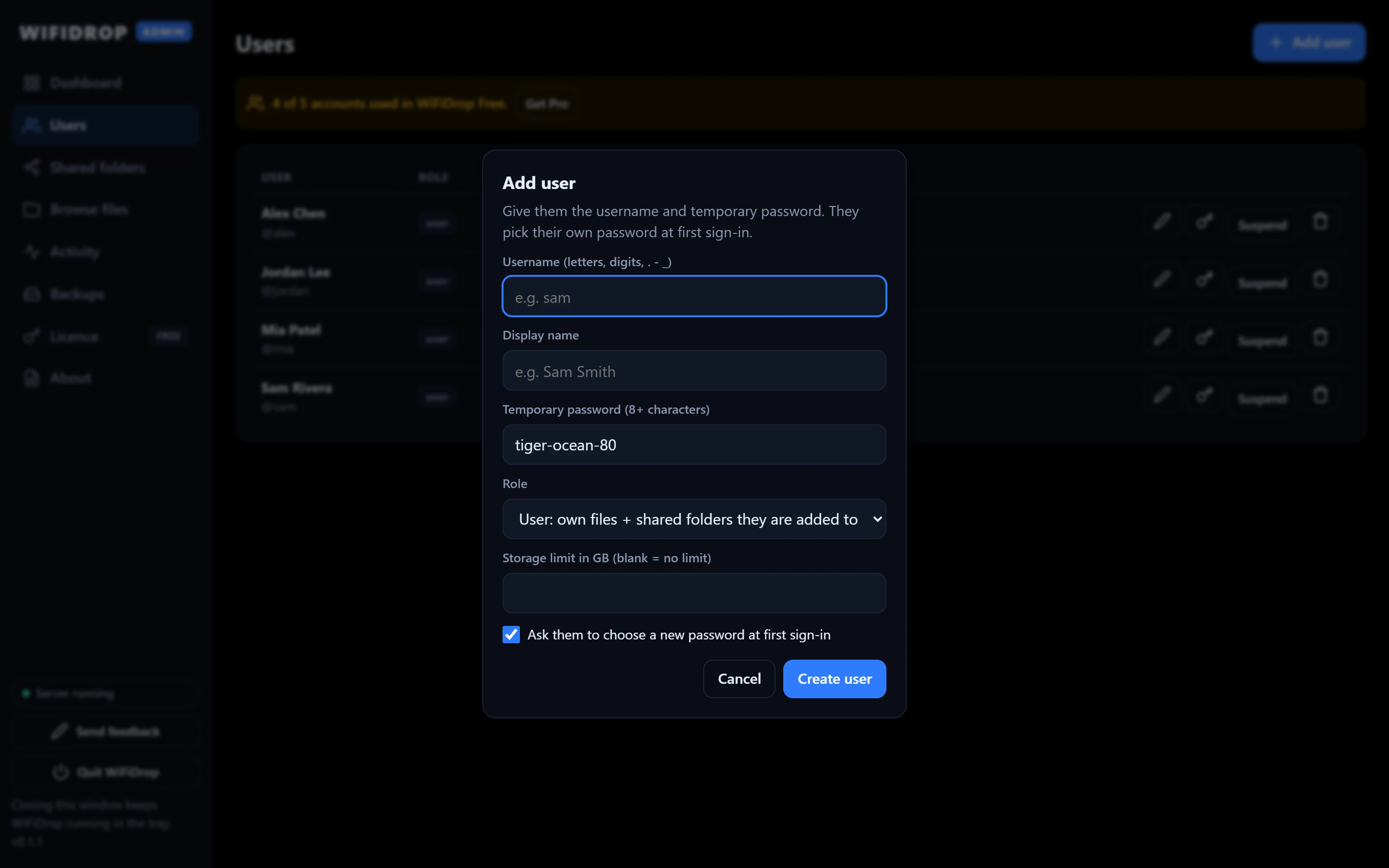1389x868 pixels.
Task: Click the Create user button
Action: (834, 678)
